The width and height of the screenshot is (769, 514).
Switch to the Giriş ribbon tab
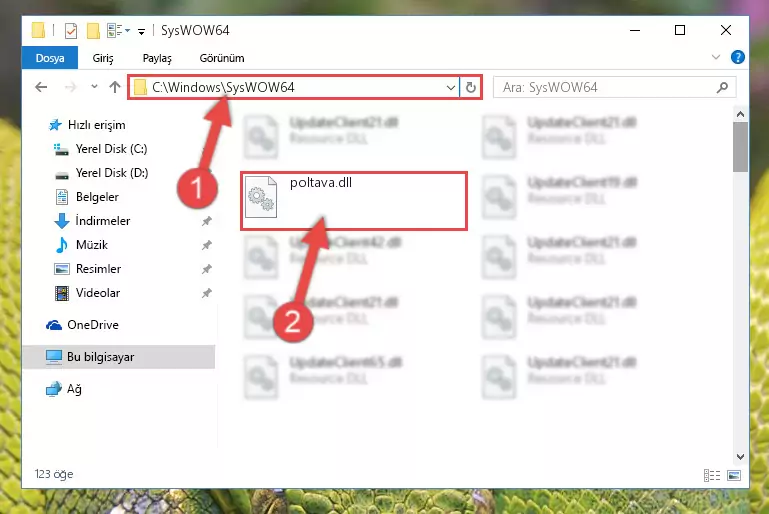tap(103, 58)
